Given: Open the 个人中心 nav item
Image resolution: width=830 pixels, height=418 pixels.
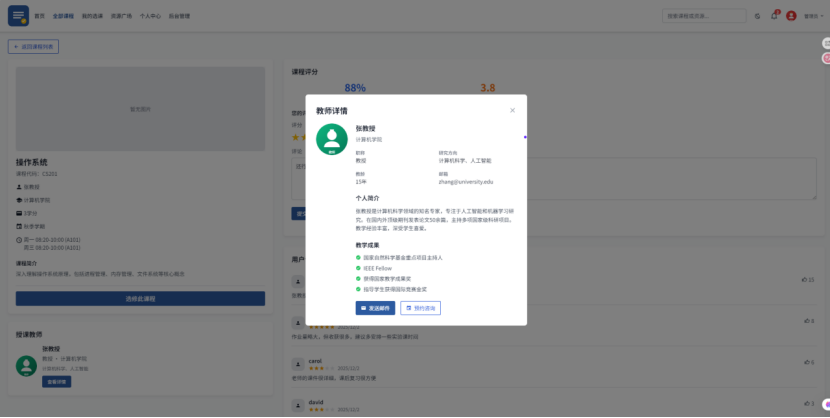Looking at the screenshot, I should tap(150, 16).
